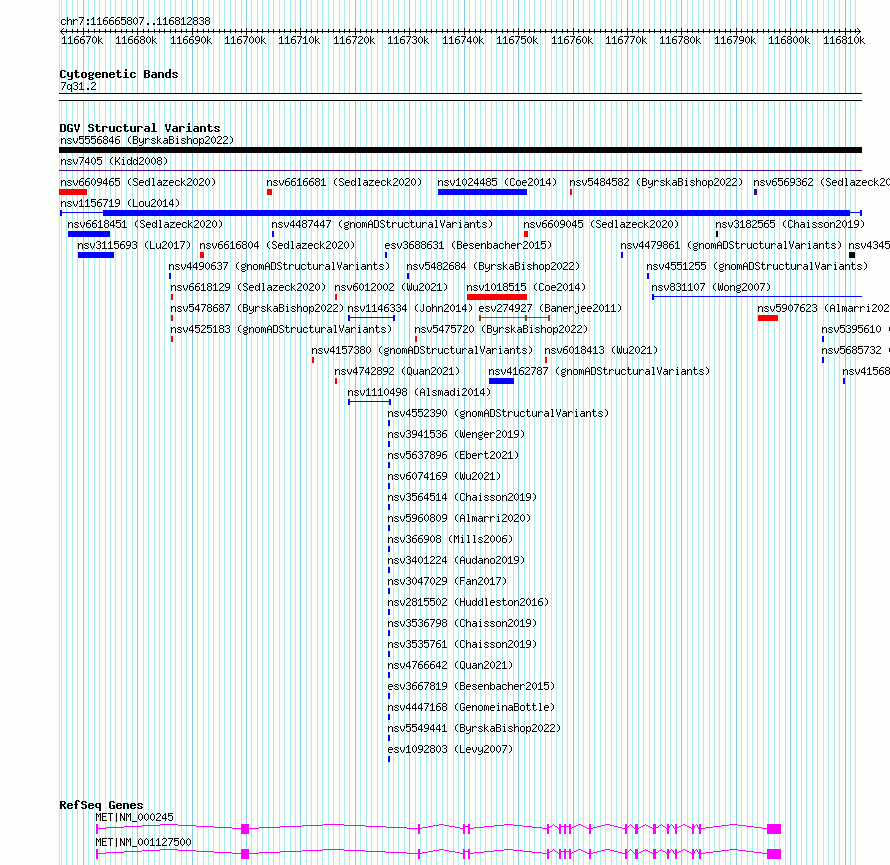Select the thick black nsv5556846 variant bar
The width and height of the screenshot is (890, 865).
coord(460,150)
